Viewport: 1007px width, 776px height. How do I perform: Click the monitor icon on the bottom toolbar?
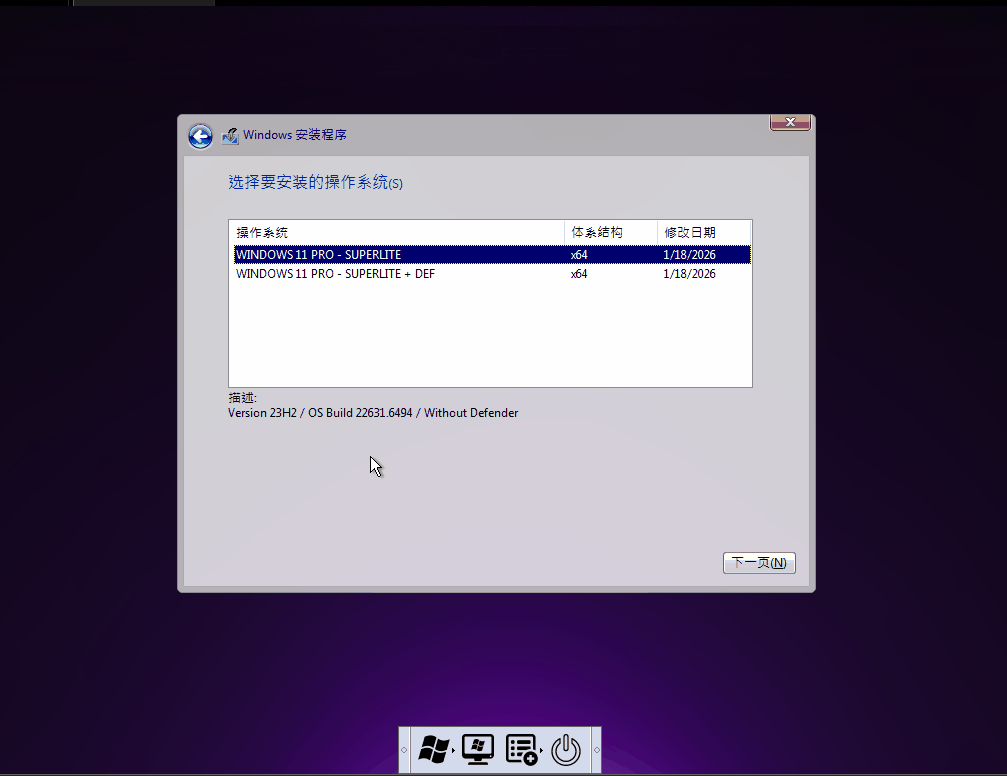click(477, 749)
